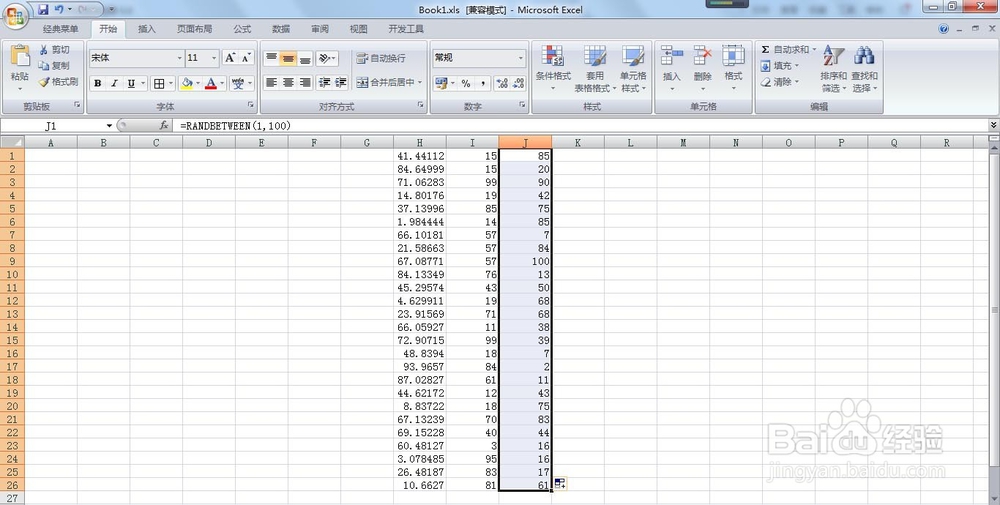
Task: Open font dialog launcher in 字体 group
Action: point(251,105)
